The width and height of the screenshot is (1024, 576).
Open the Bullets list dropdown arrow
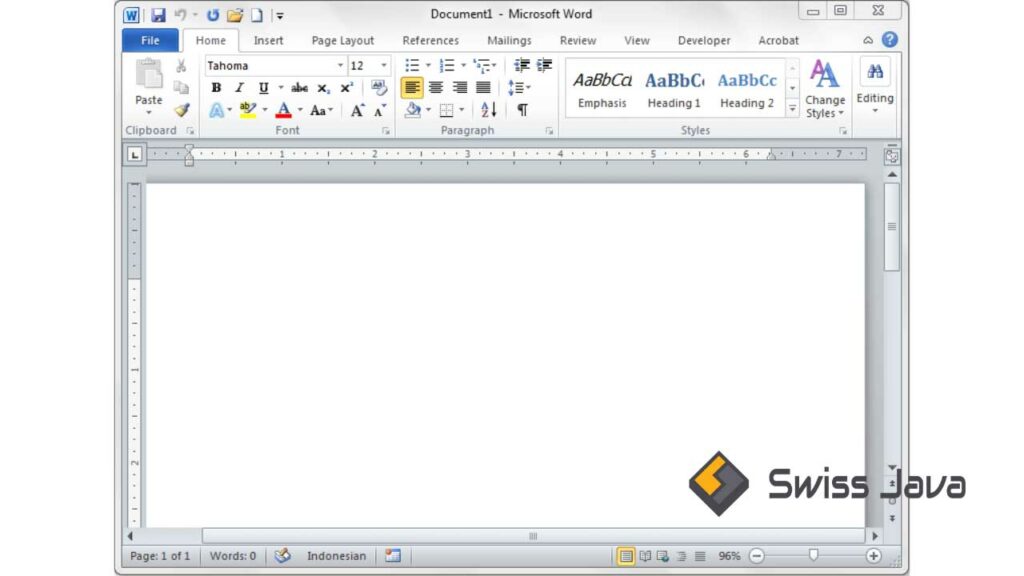pyautogui.click(x=428, y=65)
